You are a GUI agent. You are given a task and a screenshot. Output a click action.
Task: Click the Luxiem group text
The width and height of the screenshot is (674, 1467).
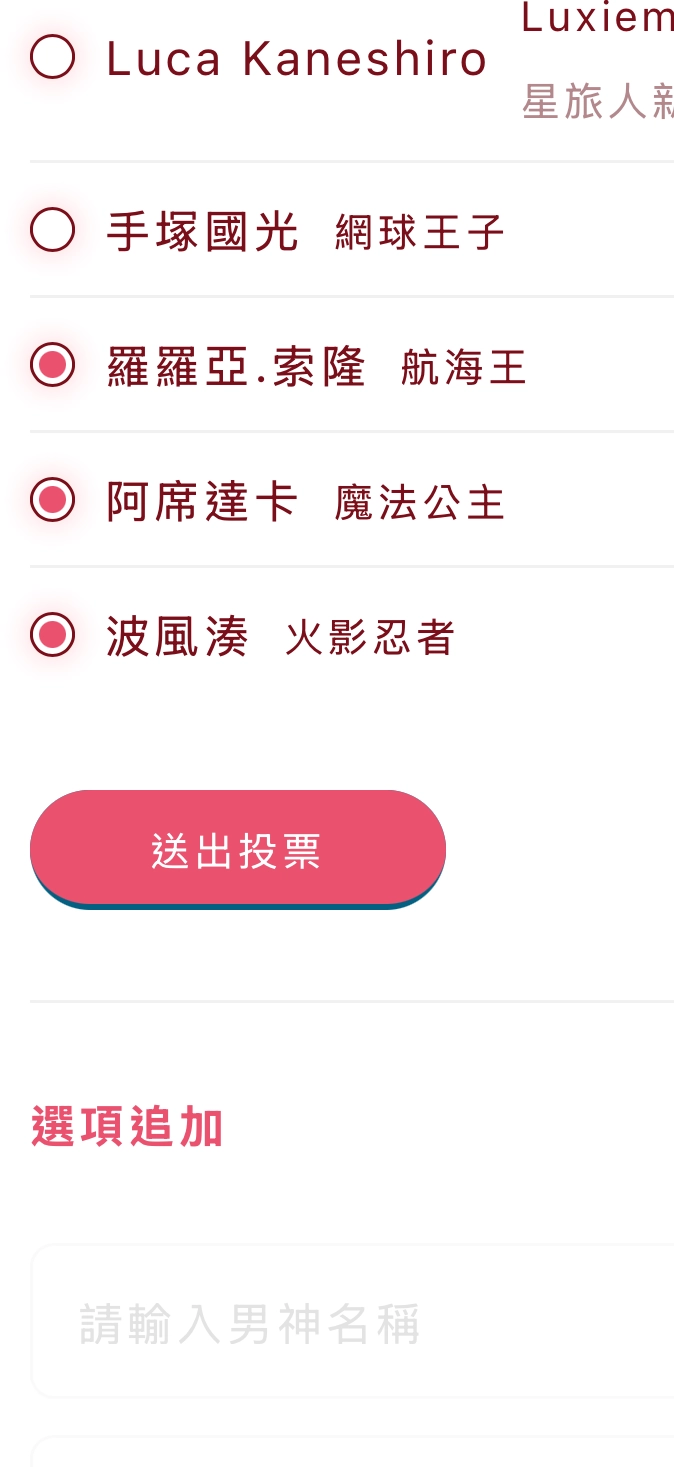[x=596, y=18]
